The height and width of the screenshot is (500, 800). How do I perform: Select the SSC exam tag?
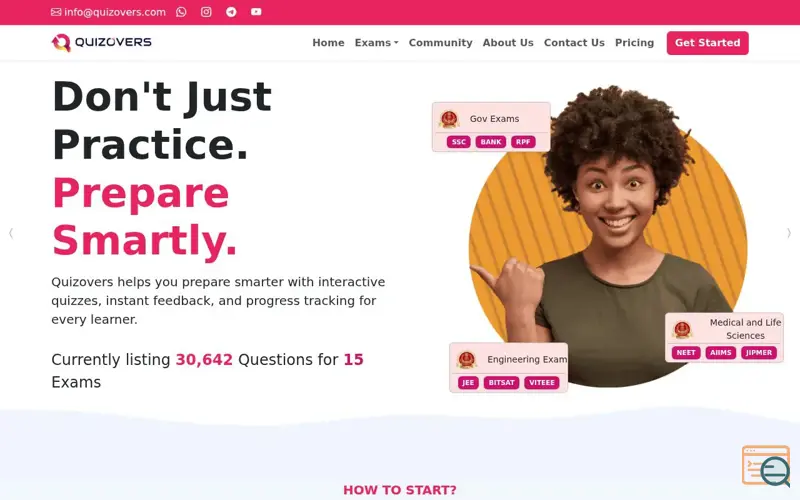tap(459, 142)
